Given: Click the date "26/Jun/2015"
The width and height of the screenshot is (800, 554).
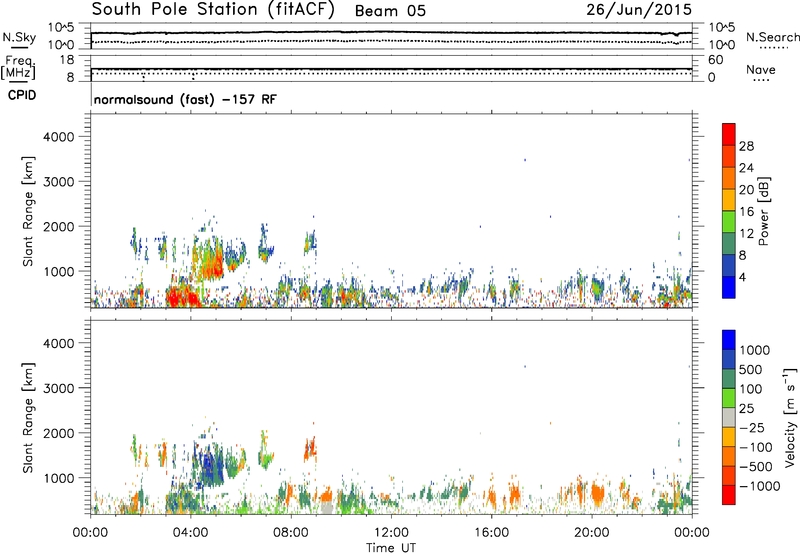Looking at the screenshot, I should coord(639,9).
